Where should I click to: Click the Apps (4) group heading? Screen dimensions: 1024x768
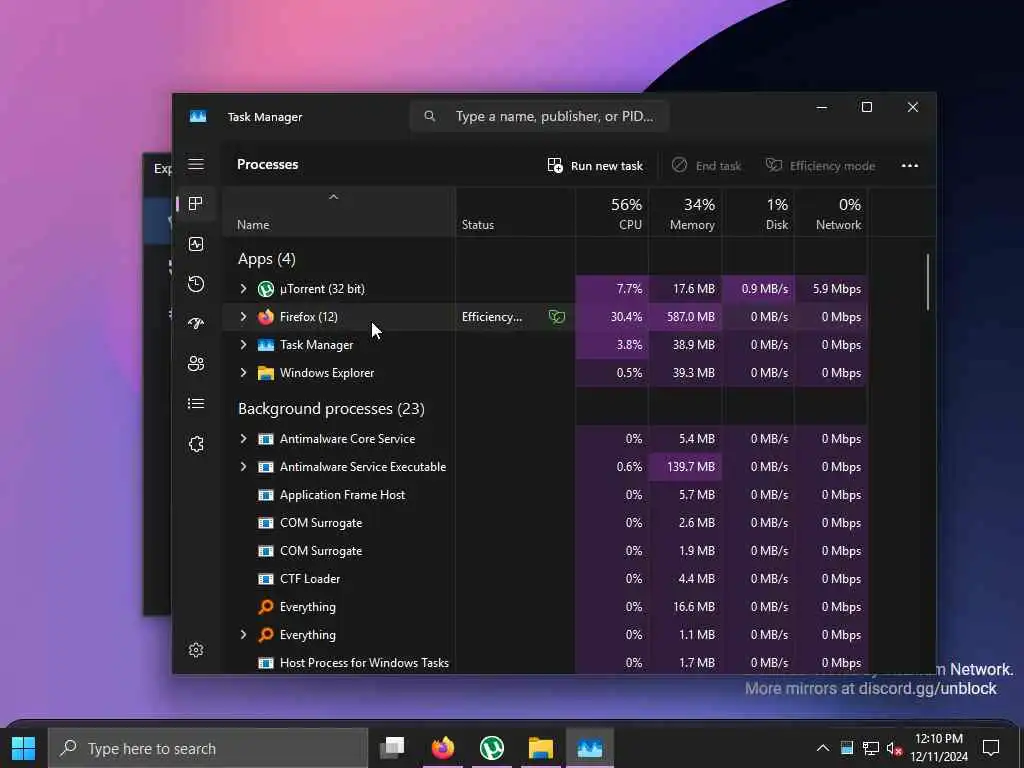pos(266,259)
